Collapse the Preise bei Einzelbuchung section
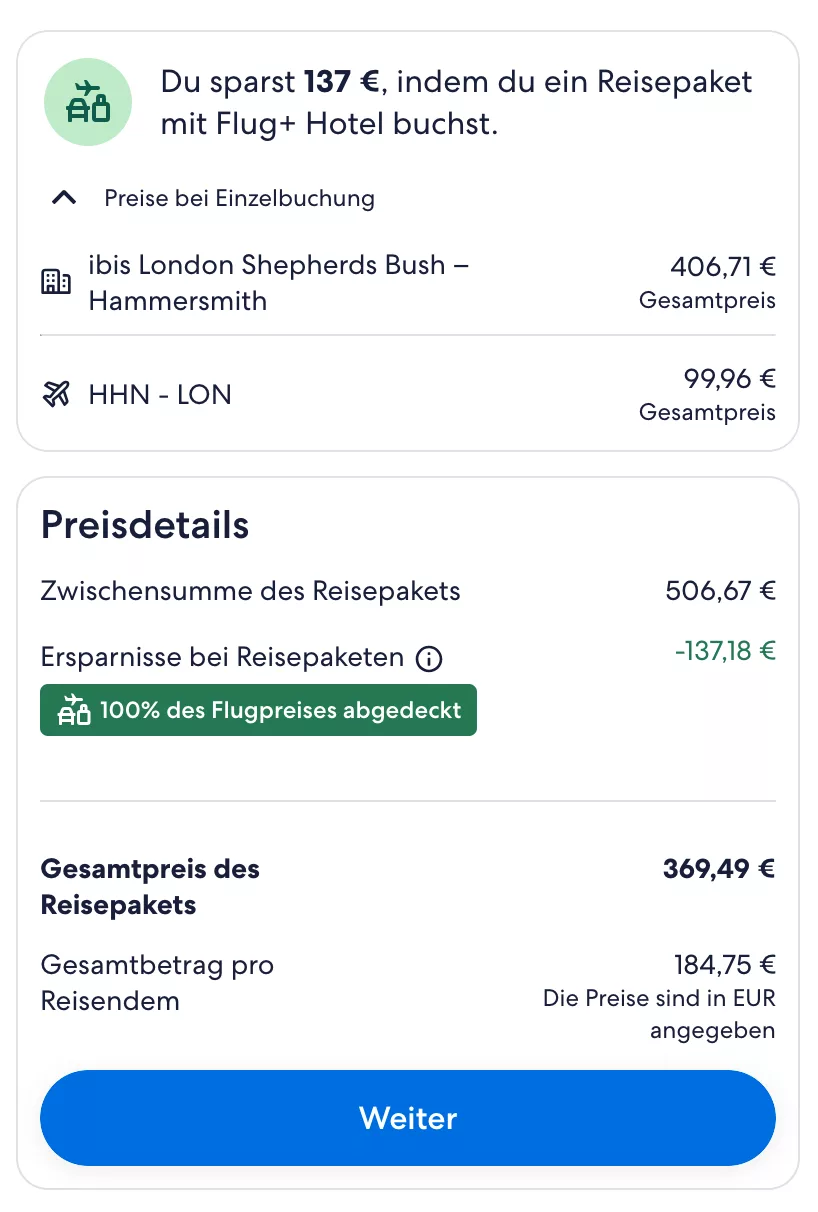 (64, 198)
